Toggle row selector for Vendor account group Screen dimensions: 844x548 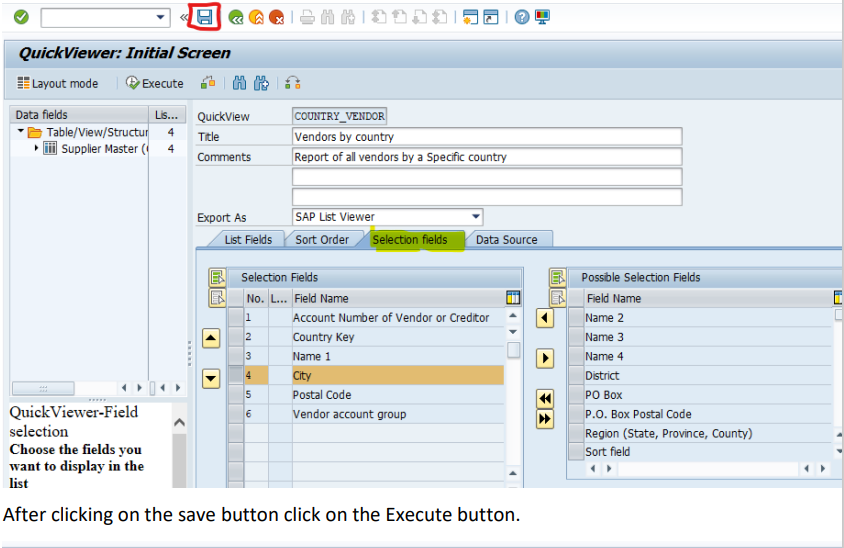click(236, 414)
